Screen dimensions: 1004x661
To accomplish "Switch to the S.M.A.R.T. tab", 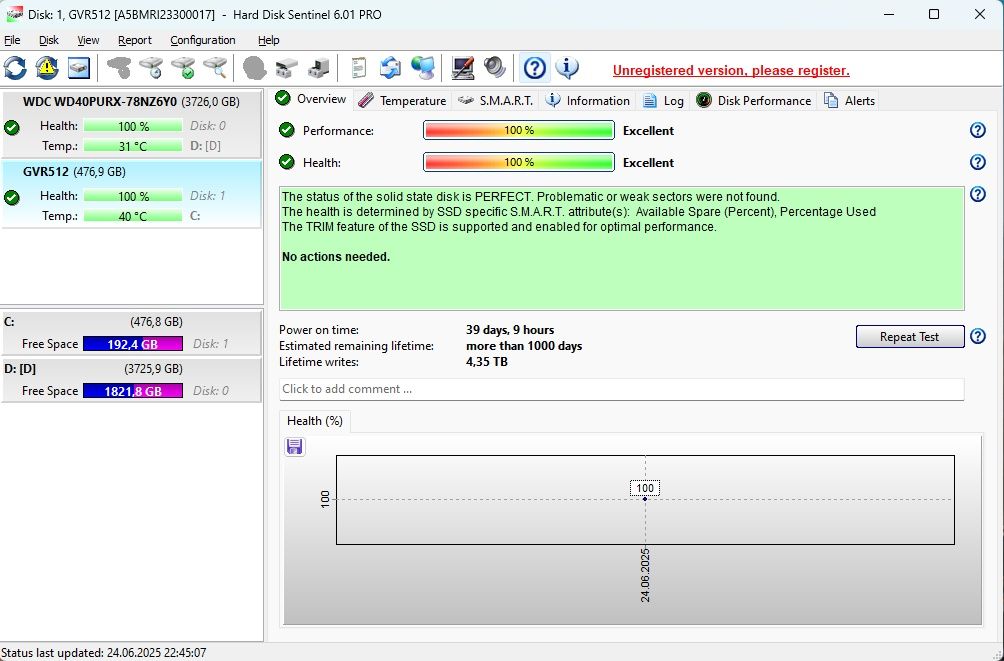I will tap(496, 101).
